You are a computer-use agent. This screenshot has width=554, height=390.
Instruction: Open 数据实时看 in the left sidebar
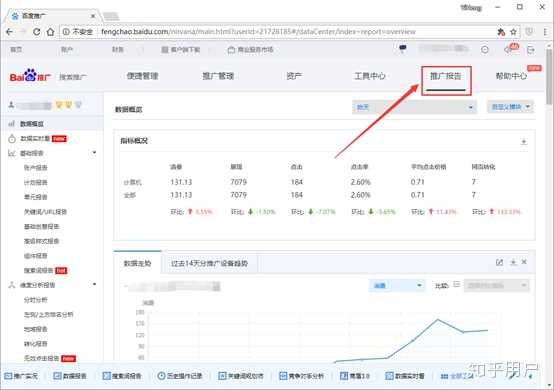pos(35,138)
